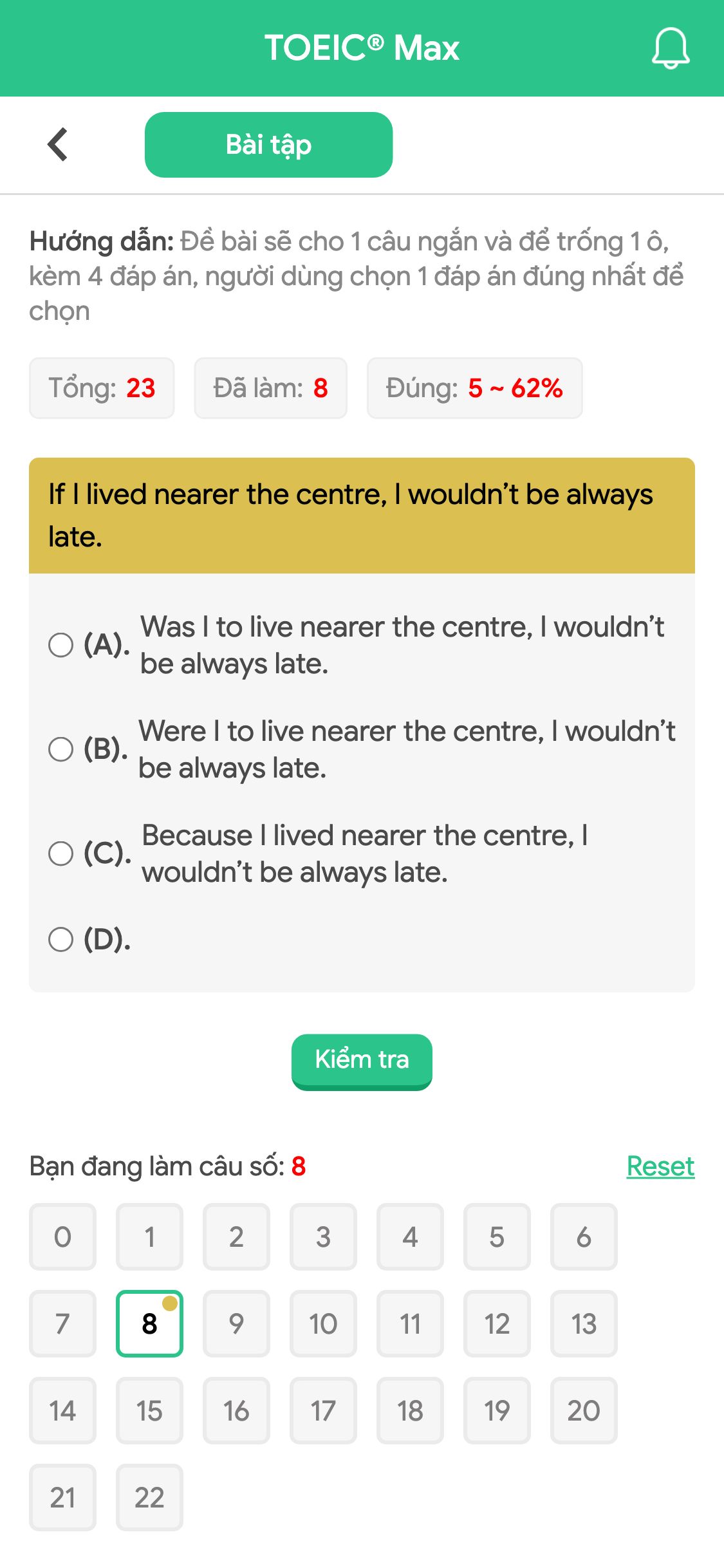
Task: Jump to question 20
Action: [x=584, y=1410]
